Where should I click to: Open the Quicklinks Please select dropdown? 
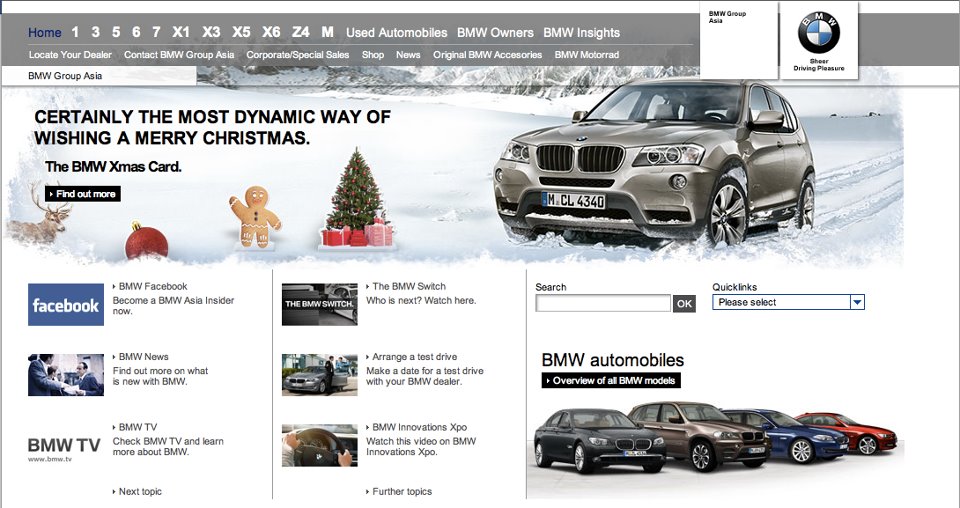click(789, 302)
